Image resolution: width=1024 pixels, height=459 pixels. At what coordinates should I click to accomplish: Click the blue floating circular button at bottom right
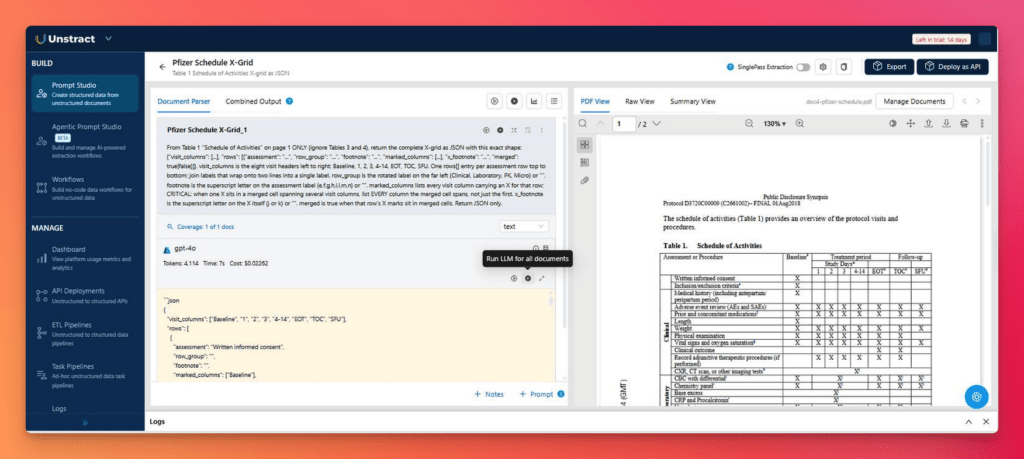[976, 396]
